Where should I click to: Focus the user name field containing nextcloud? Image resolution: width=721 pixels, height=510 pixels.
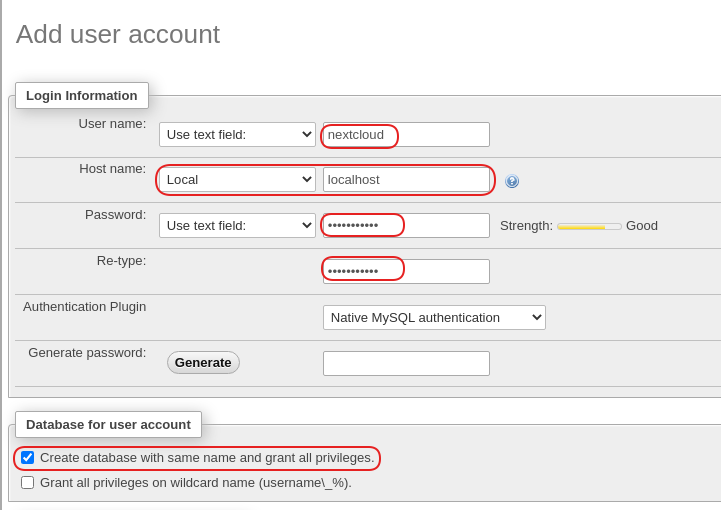[406, 135]
